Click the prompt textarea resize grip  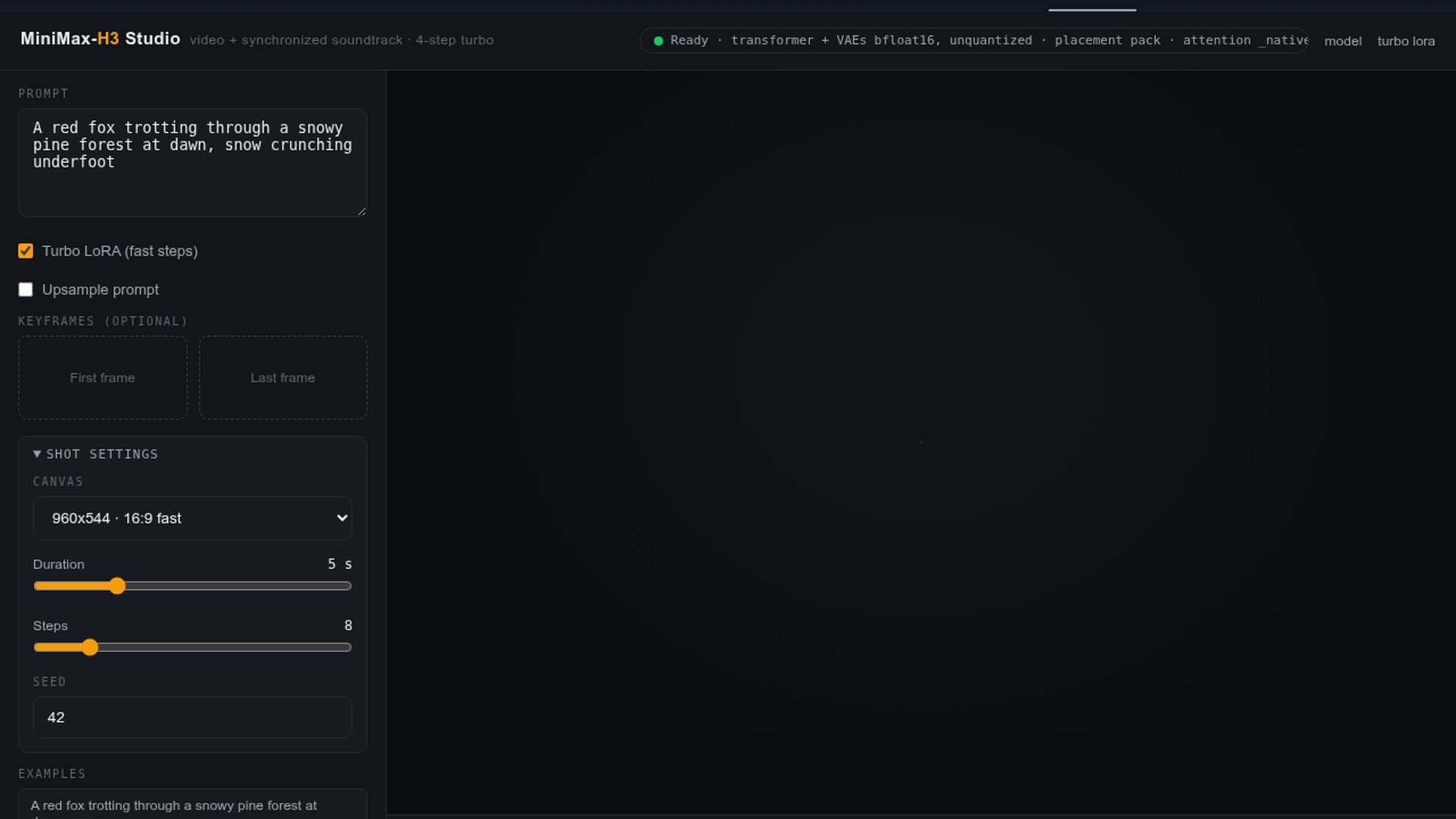point(362,212)
